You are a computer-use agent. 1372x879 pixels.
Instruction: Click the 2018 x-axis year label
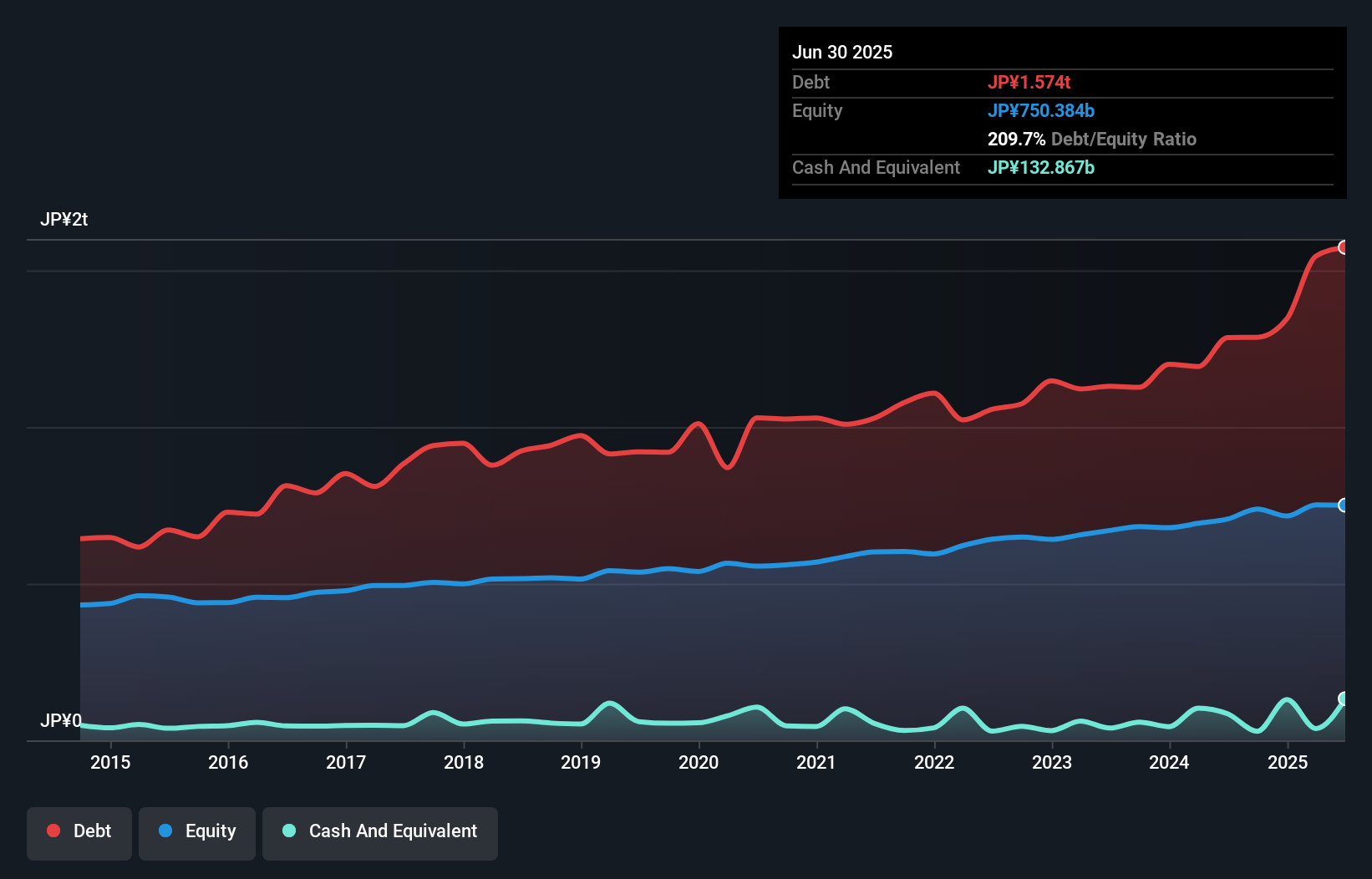(464, 762)
